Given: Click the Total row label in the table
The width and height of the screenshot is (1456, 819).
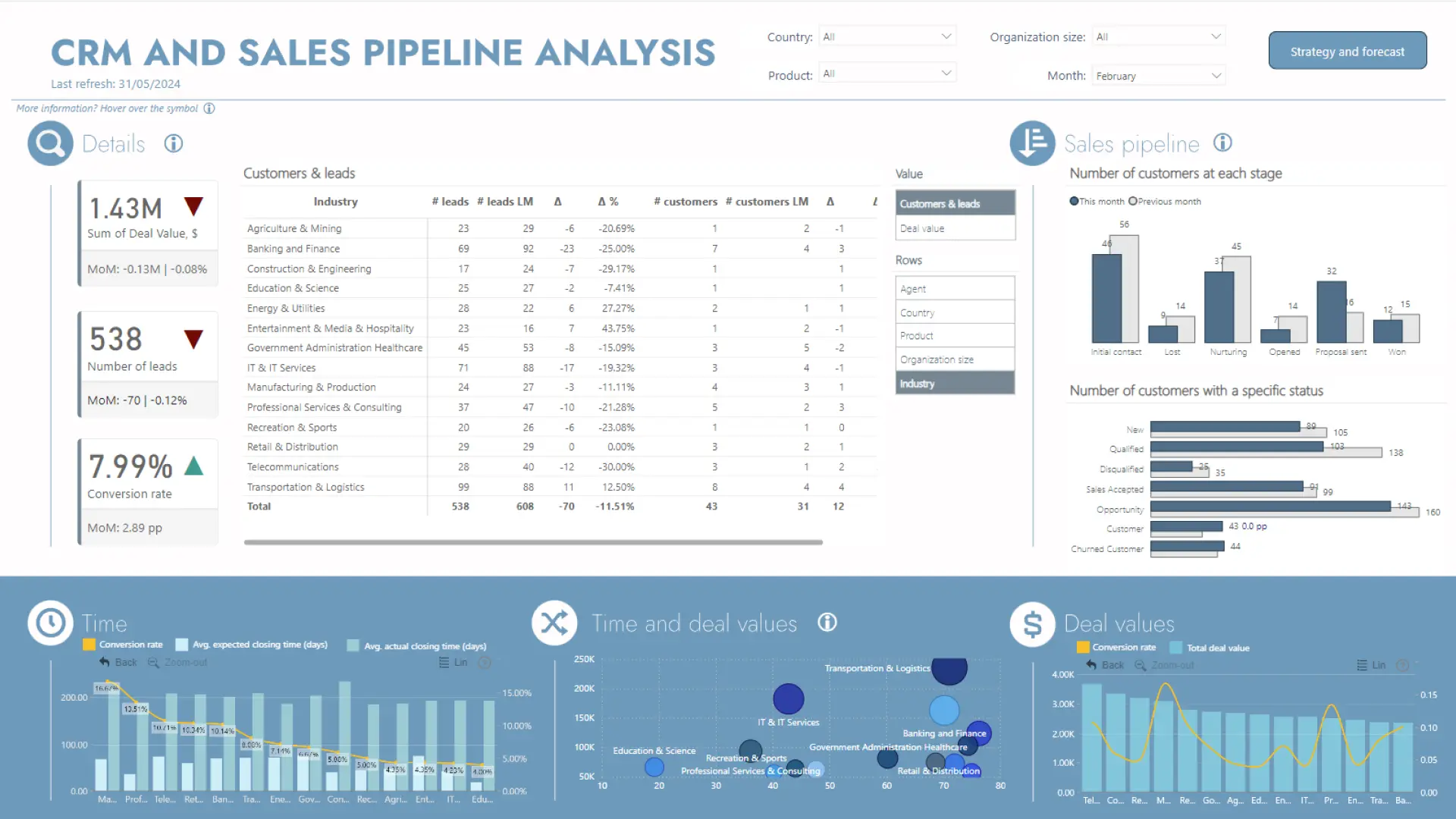Looking at the screenshot, I should pos(259,507).
